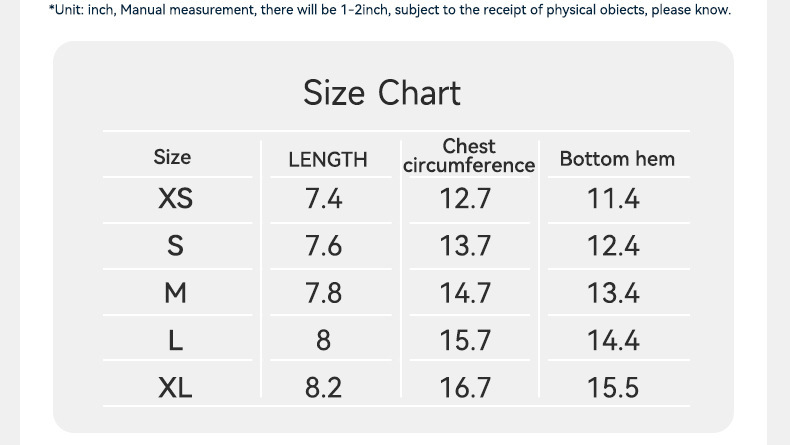Click the 12.7 chest circumference value

pos(466,199)
